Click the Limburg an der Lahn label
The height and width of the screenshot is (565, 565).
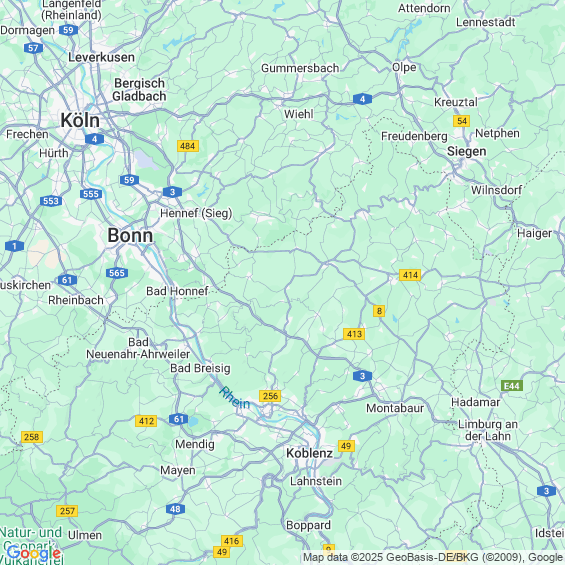click(488, 430)
